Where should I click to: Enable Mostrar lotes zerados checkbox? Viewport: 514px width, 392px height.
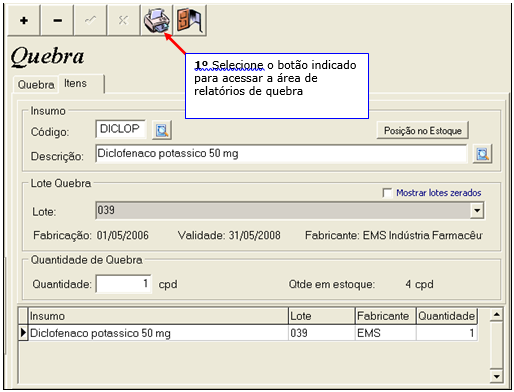(387, 193)
